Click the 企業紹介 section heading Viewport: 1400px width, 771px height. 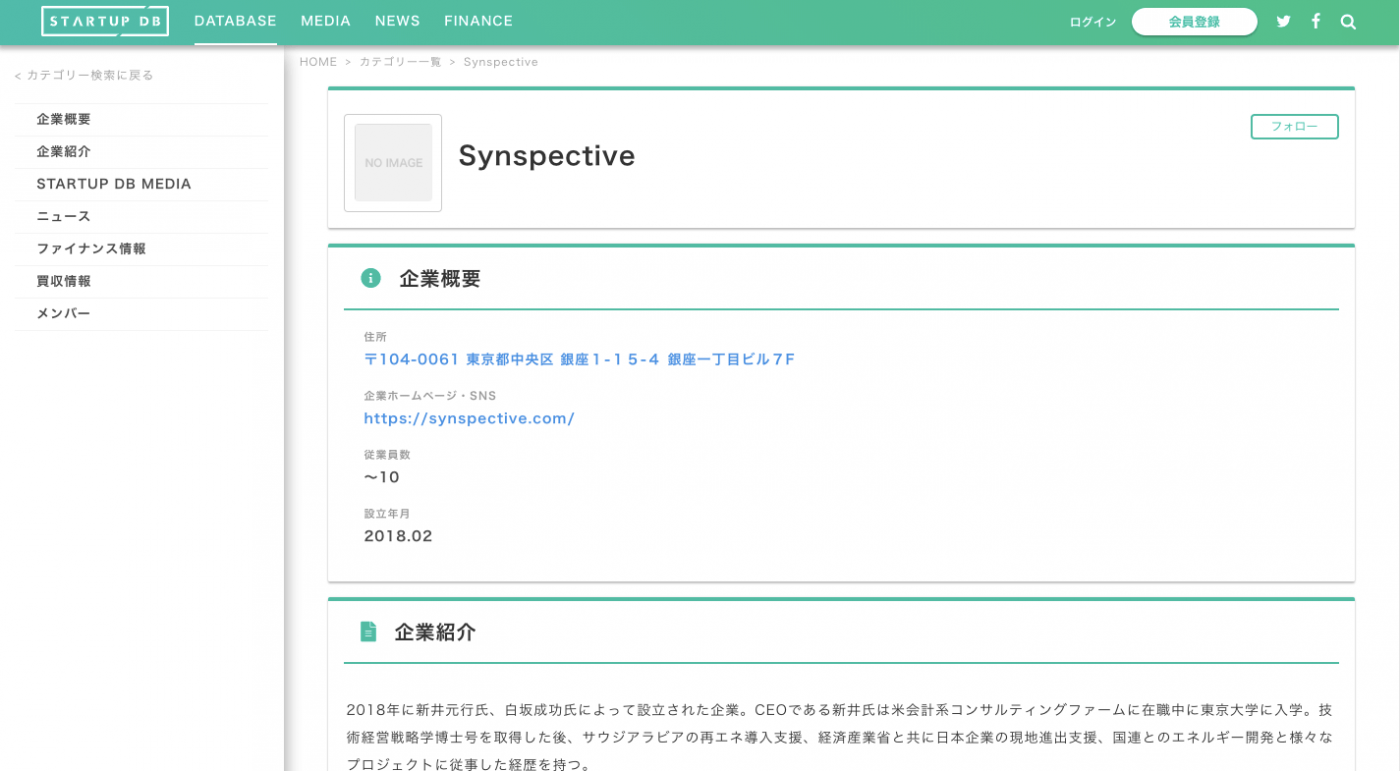point(435,632)
